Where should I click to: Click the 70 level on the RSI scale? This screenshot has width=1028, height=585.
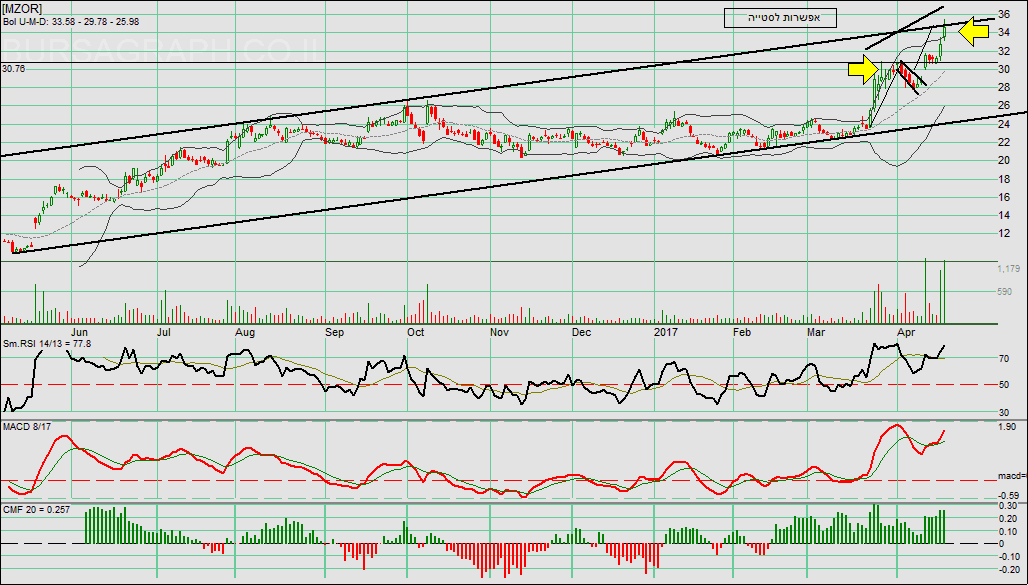click(1006, 358)
